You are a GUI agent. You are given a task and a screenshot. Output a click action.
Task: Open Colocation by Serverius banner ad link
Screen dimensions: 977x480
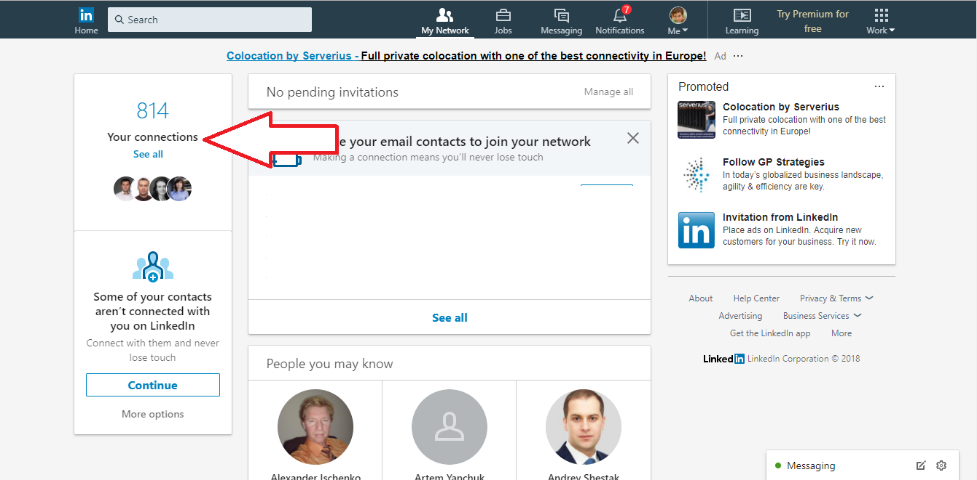click(x=466, y=56)
